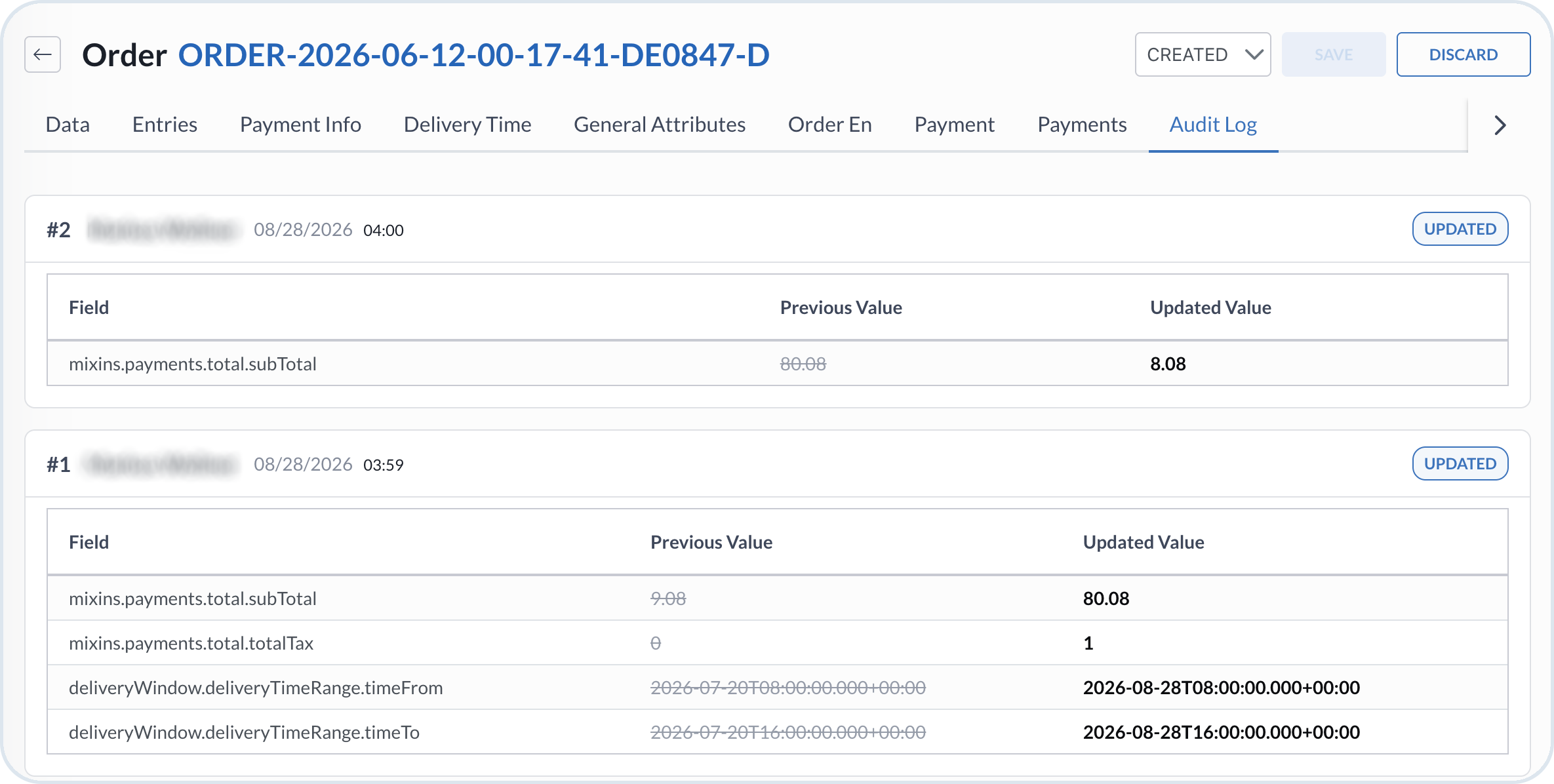The image size is (1554, 784).
Task: Select the subTotal field in entry #1
Action: 193,598
